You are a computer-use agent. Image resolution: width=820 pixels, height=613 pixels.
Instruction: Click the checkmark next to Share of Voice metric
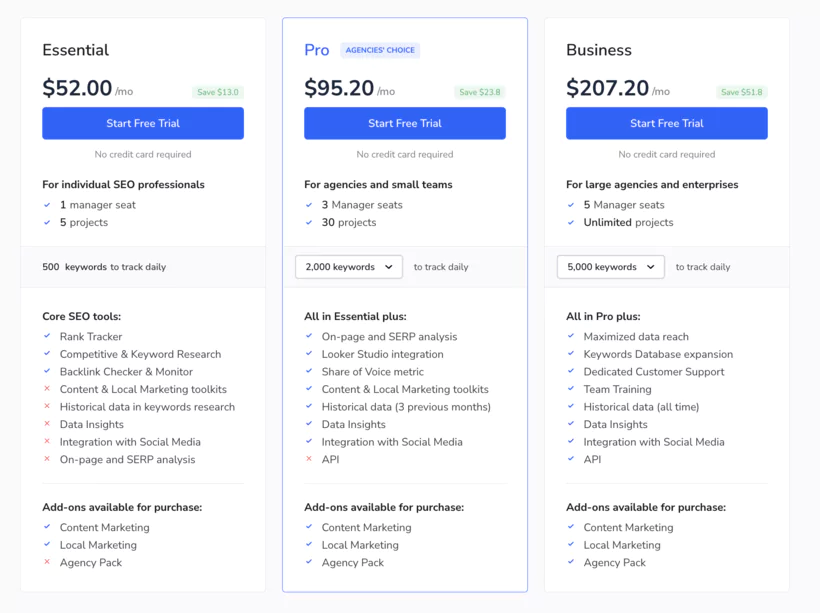[x=310, y=371]
